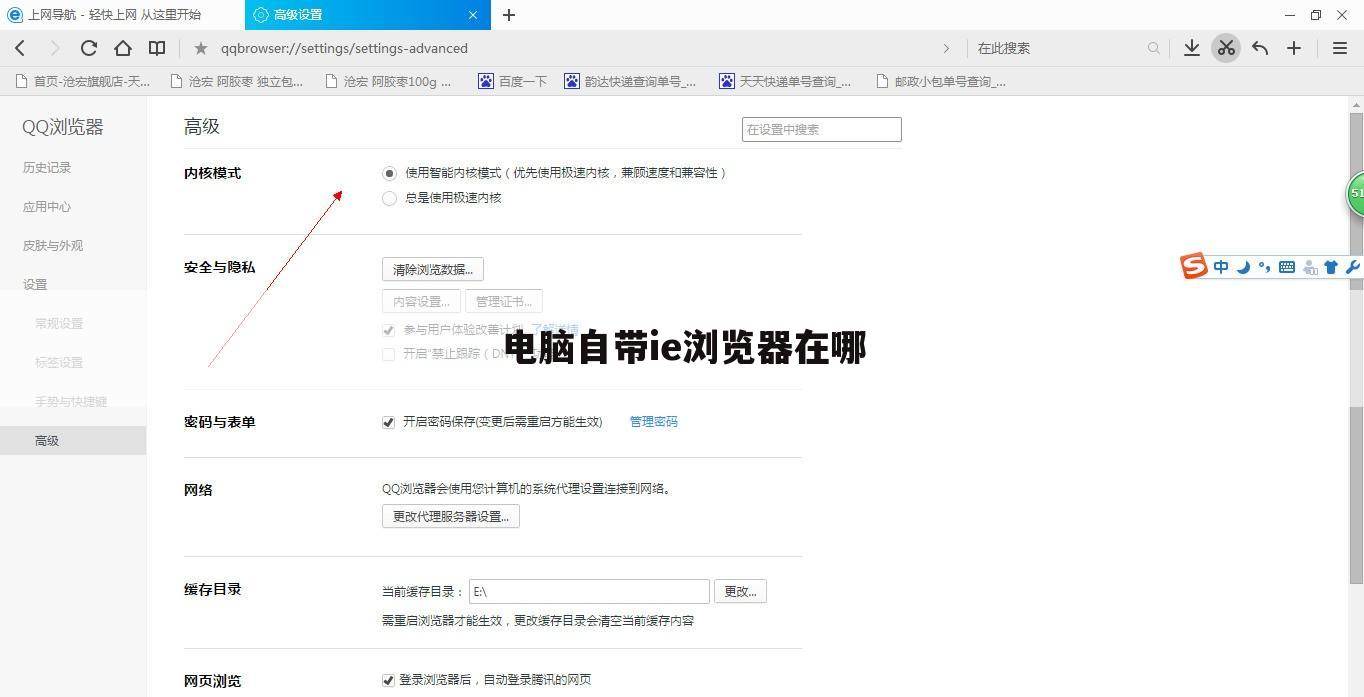Click the forward navigation arrow
1364x697 pixels.
pyautogui.click(x=55, y=48)
